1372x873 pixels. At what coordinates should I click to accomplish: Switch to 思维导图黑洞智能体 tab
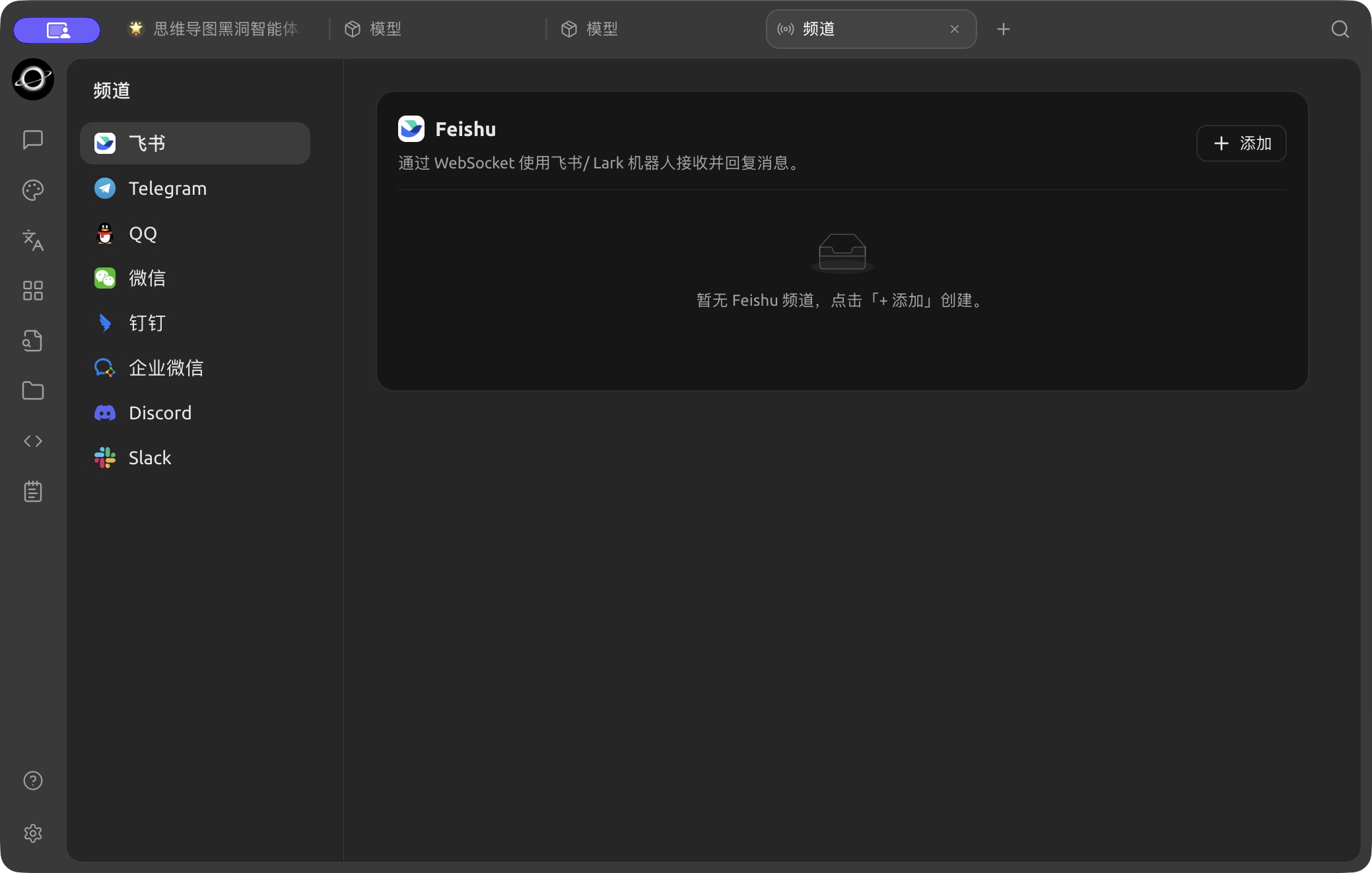point(221,29)
